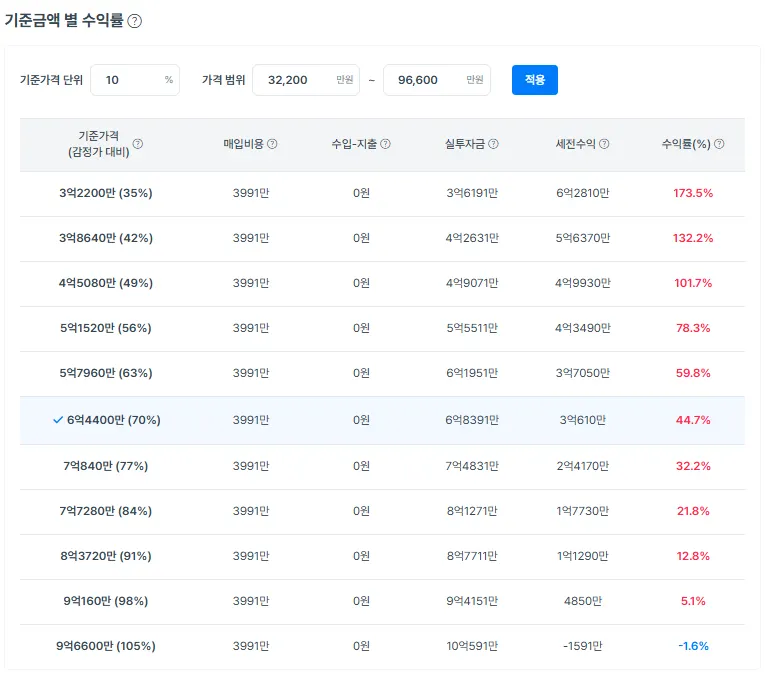Click actual investment 4억9071만

[x=472, y=283]
